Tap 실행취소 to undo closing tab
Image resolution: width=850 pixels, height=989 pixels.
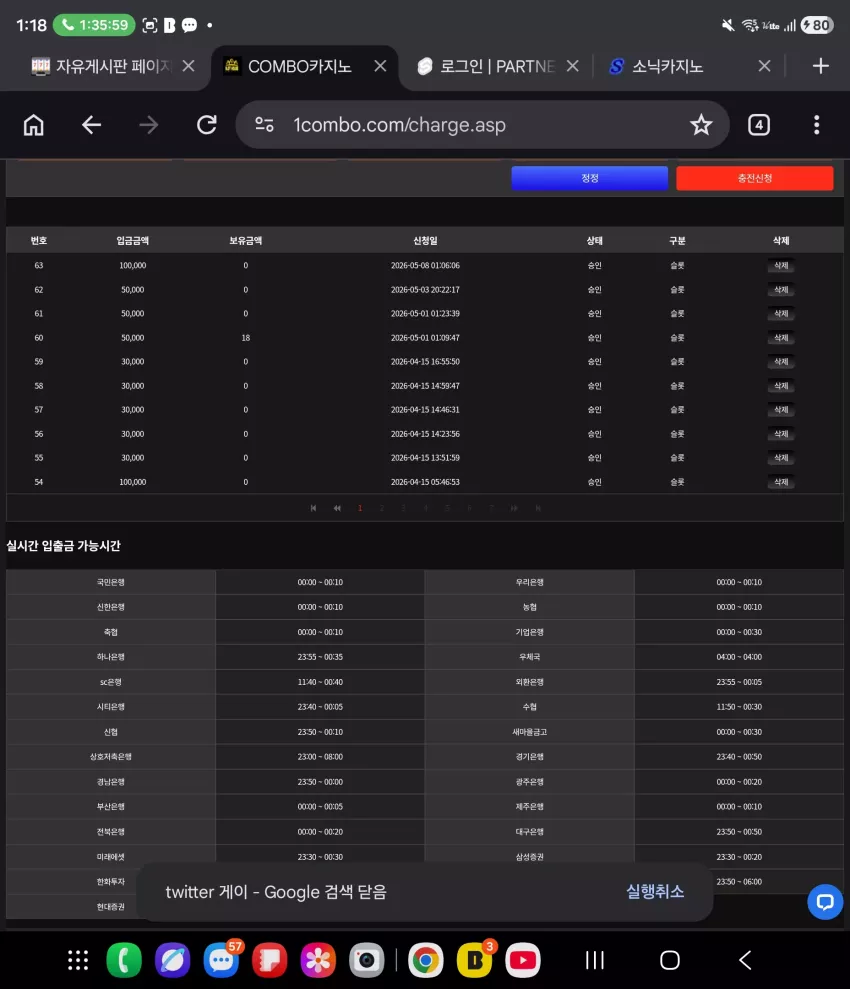(x=655, y=891)
